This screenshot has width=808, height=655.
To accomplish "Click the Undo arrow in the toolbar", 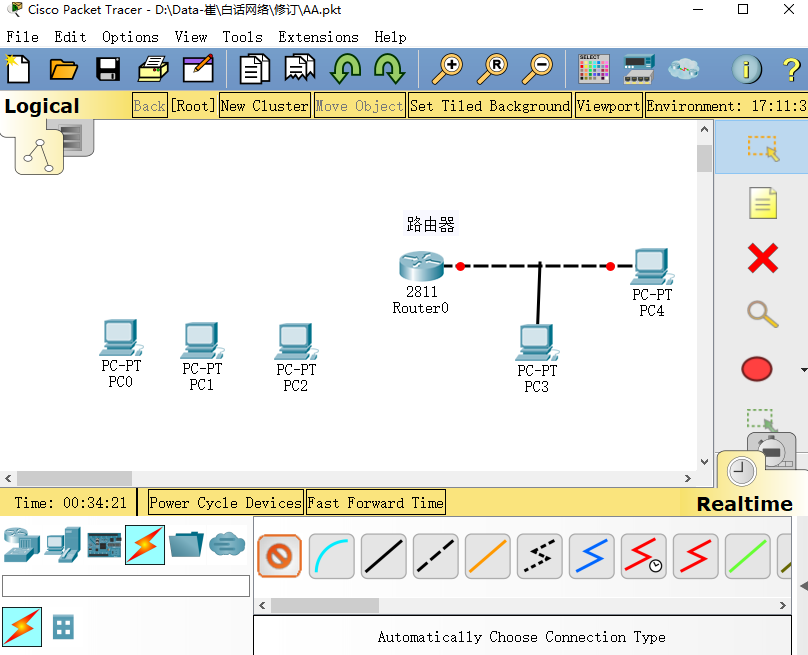I will [347, 68].
